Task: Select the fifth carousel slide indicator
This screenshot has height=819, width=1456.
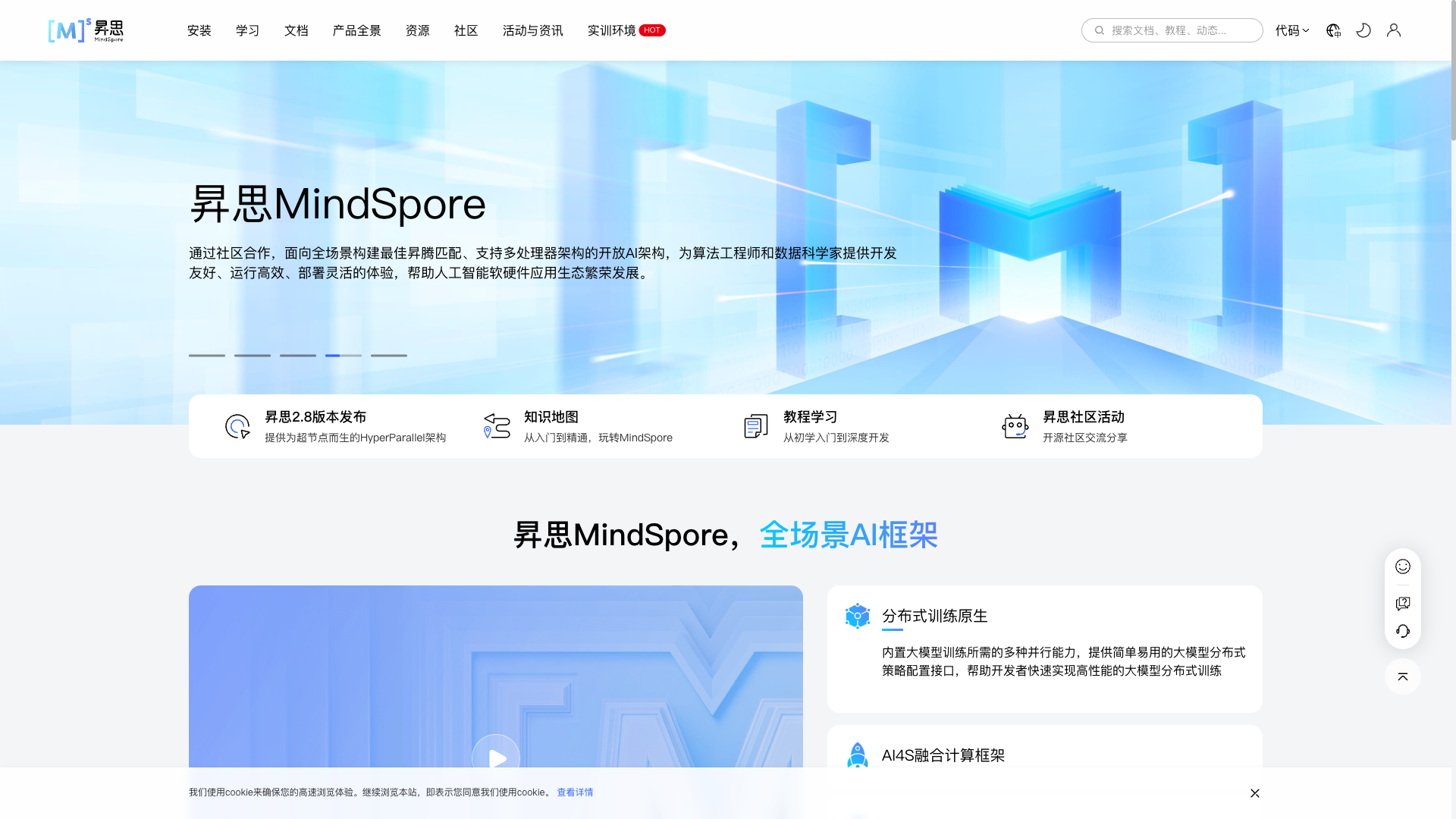Action: pos(389,355)
